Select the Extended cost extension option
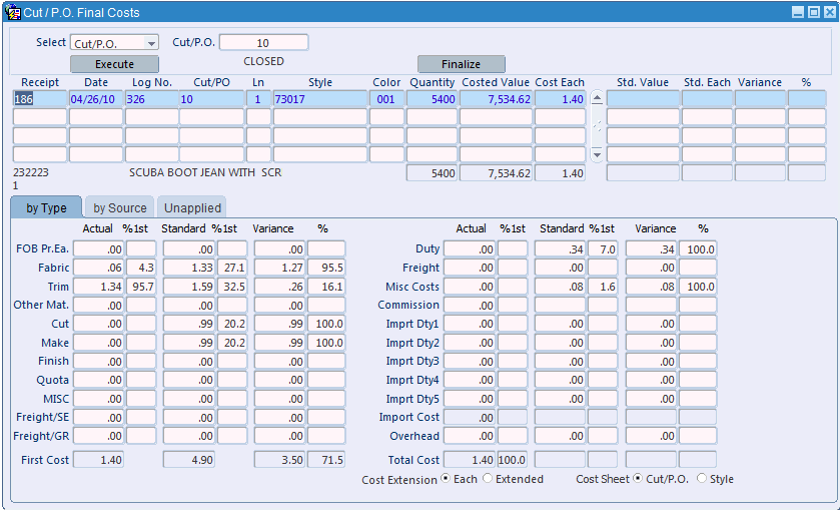This screenshot has width=840, height=510. pyautogui.click(x=487, y=479)
